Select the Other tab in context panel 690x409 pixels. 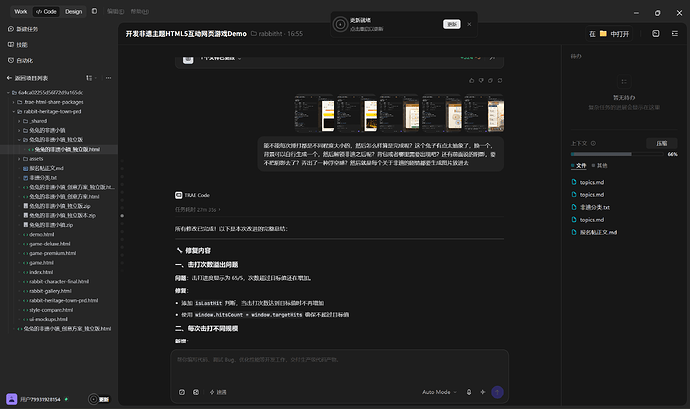tap(599, 166)
